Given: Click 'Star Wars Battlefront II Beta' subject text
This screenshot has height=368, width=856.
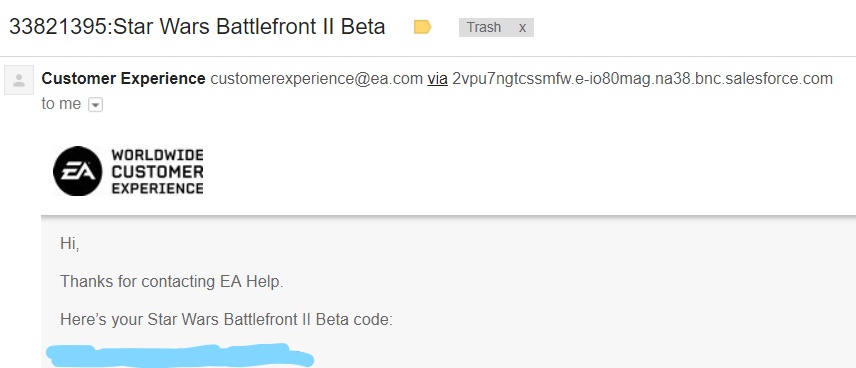Looking at the screenshot, I should [248, 26].
